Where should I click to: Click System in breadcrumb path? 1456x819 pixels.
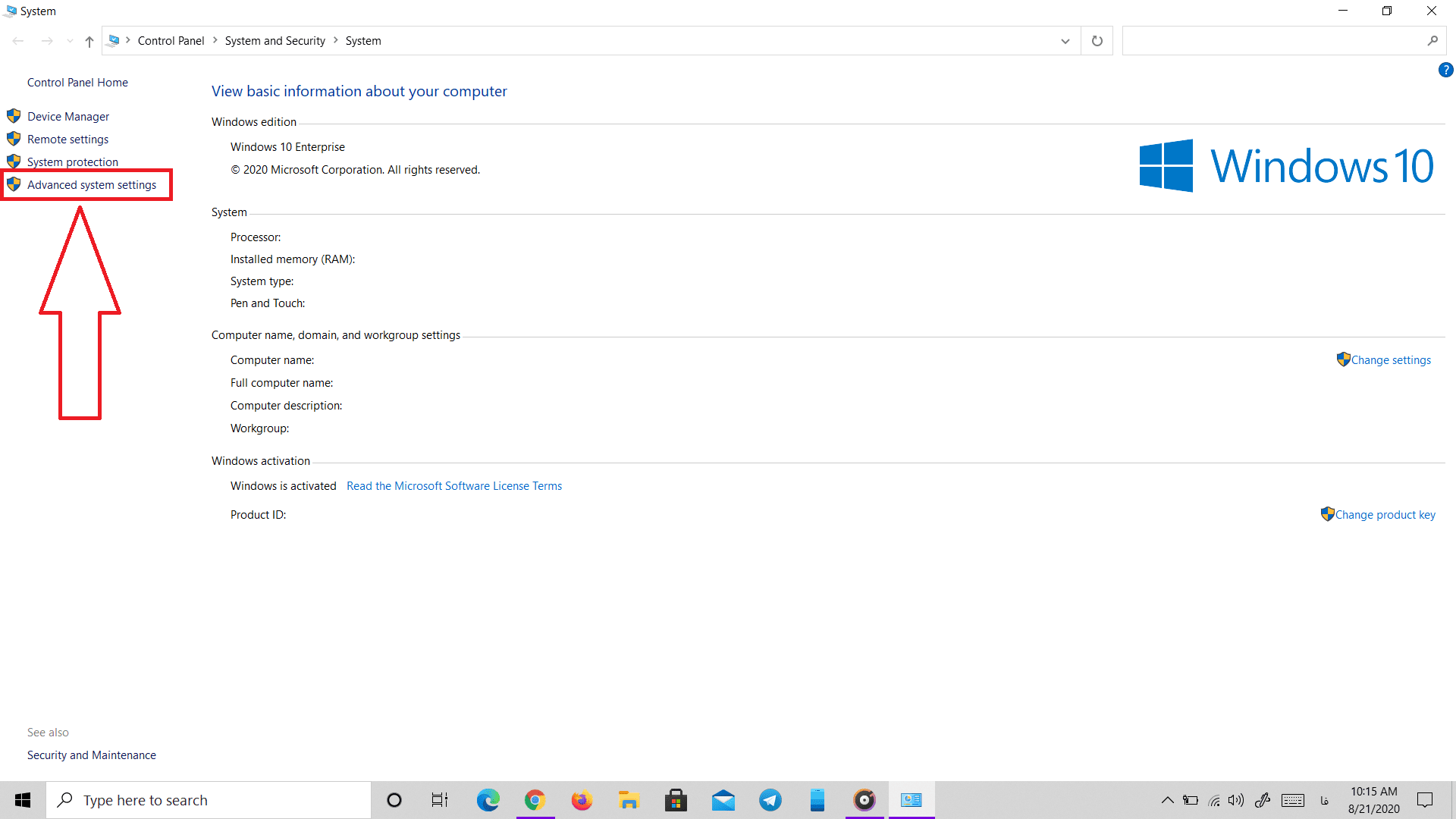tap(363, 41)
